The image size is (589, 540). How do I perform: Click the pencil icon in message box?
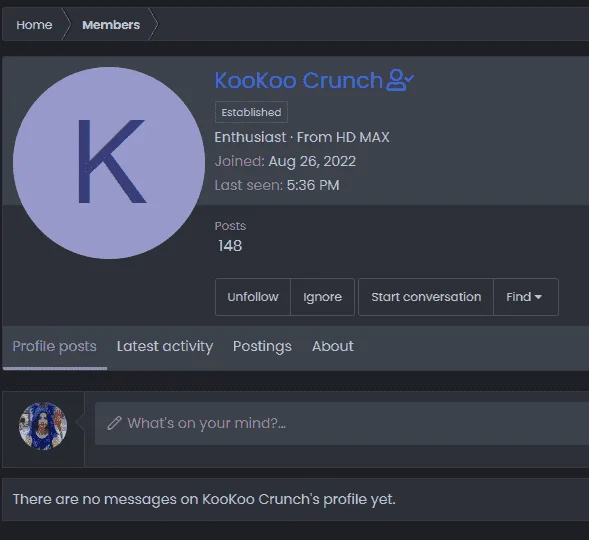tap(114, 423)
